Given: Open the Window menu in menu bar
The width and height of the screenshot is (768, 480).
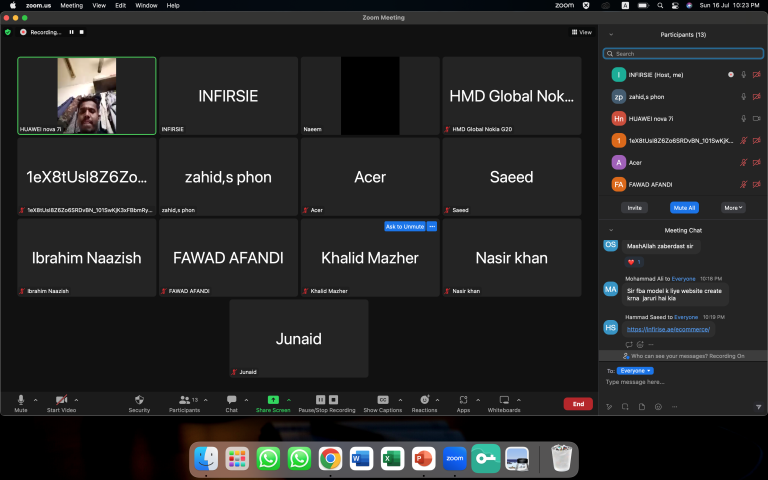Looking at the screenshot, I should pyautogui.click(x=146, y=5).
